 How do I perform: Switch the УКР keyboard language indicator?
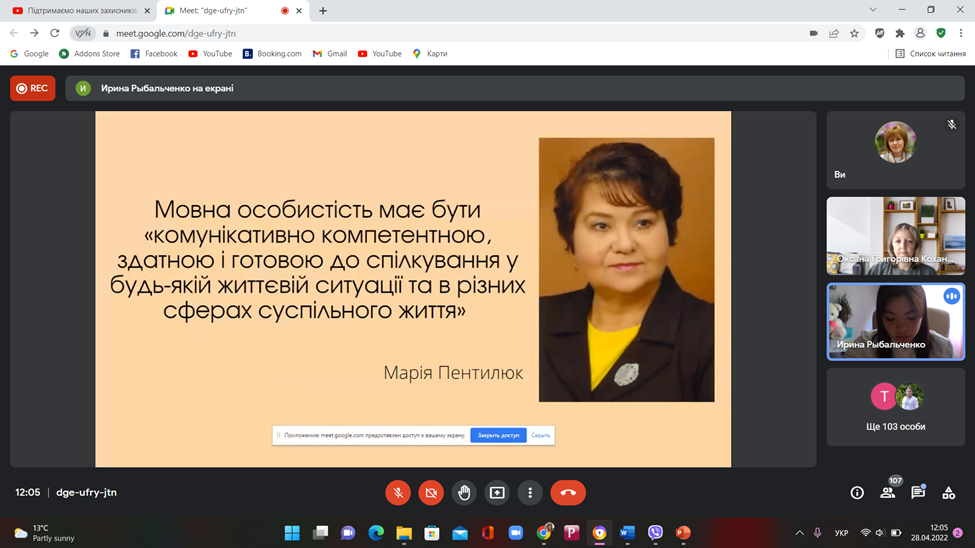point(841,533)
